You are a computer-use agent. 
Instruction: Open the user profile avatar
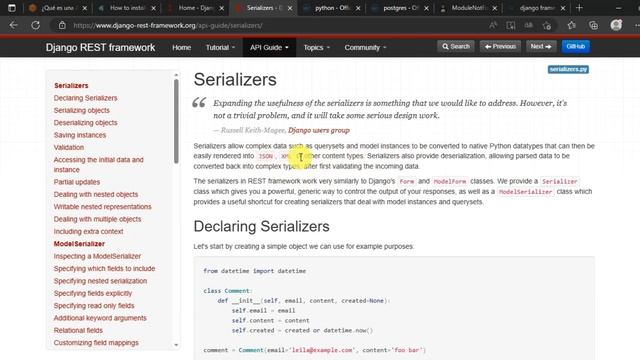pyautogui.click(x=616, y=25)
